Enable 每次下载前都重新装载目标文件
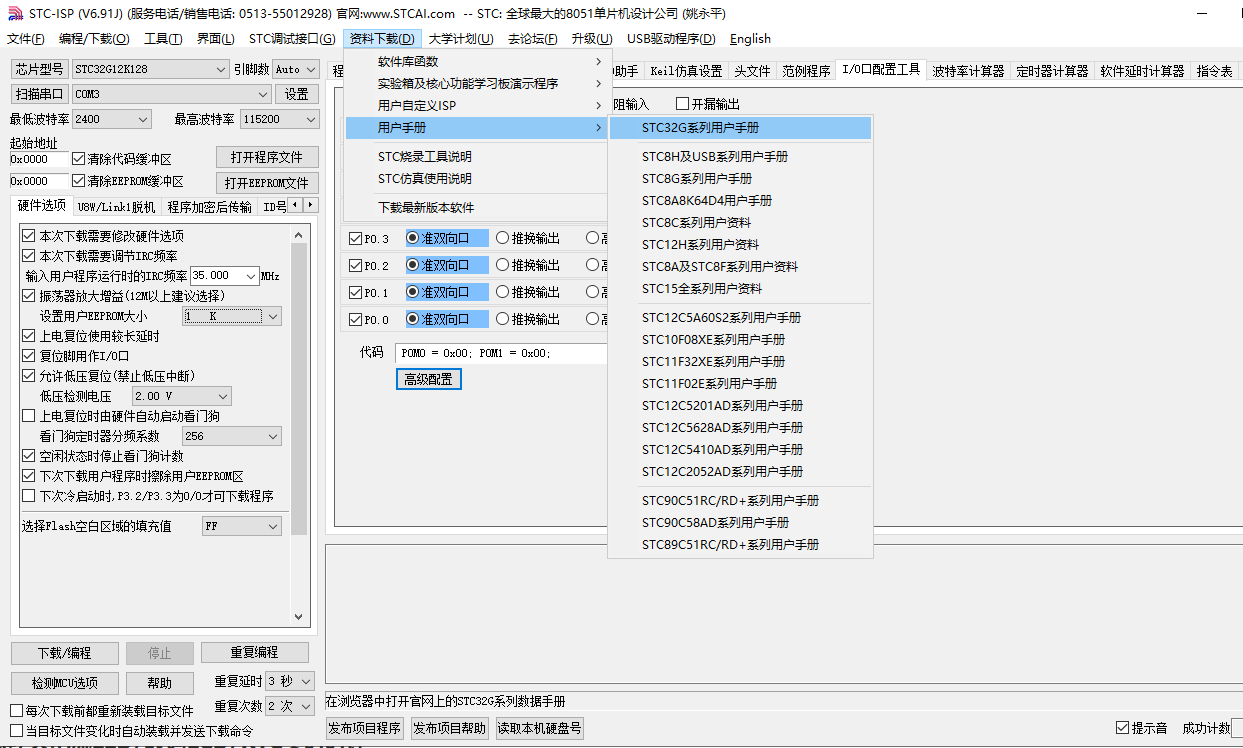 point(16,711)
